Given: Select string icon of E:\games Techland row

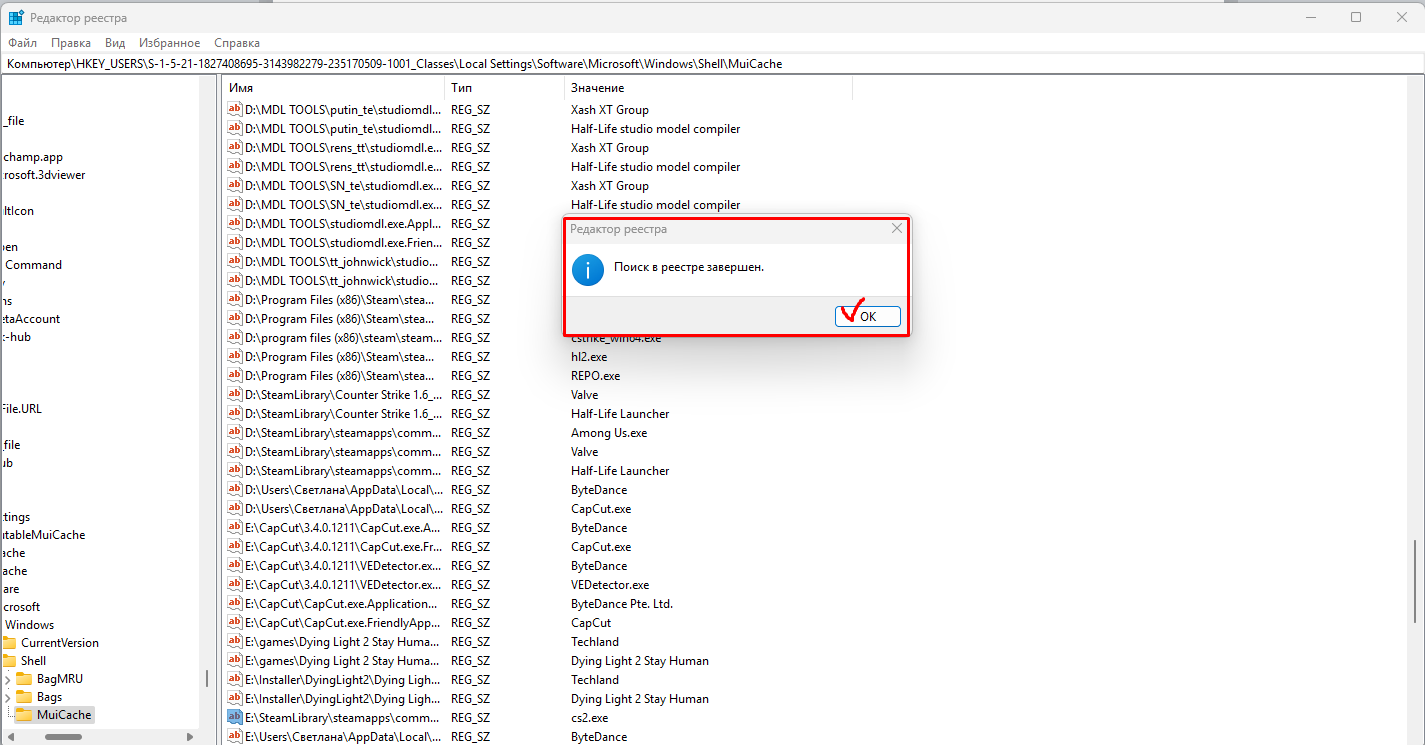Looking at the screenshot, I should pos(235,642).
